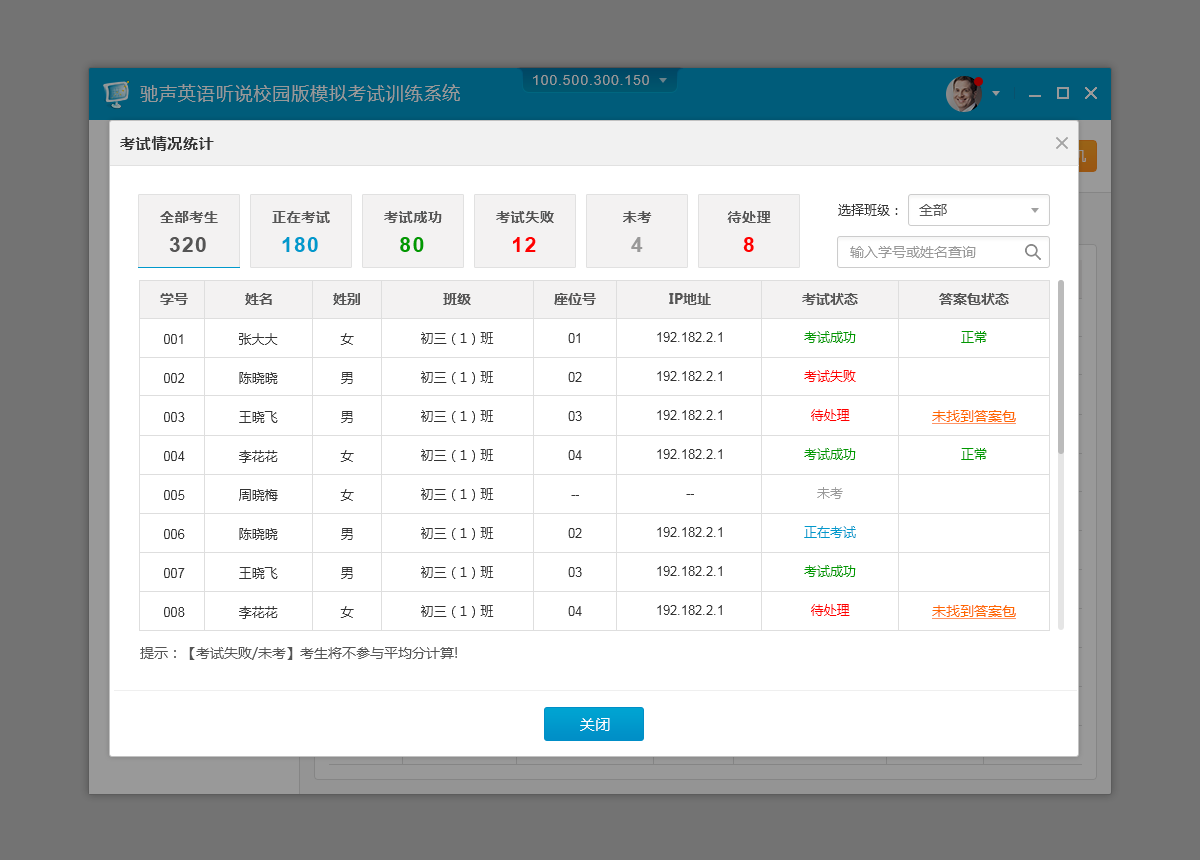Select the 未考 tab
1200x860 pixels.
[x=637, y=231]
